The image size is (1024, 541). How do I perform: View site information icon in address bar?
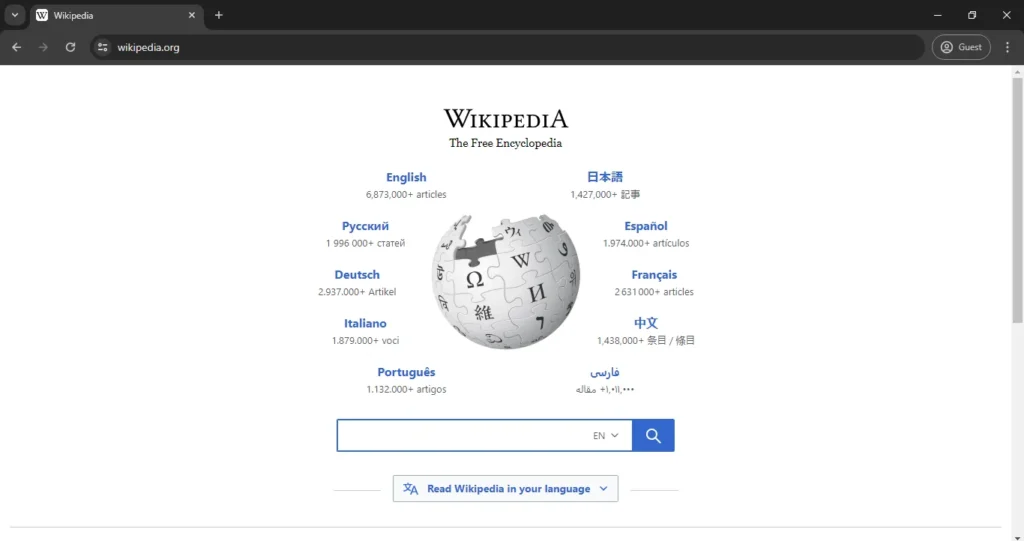pos(103,47)
